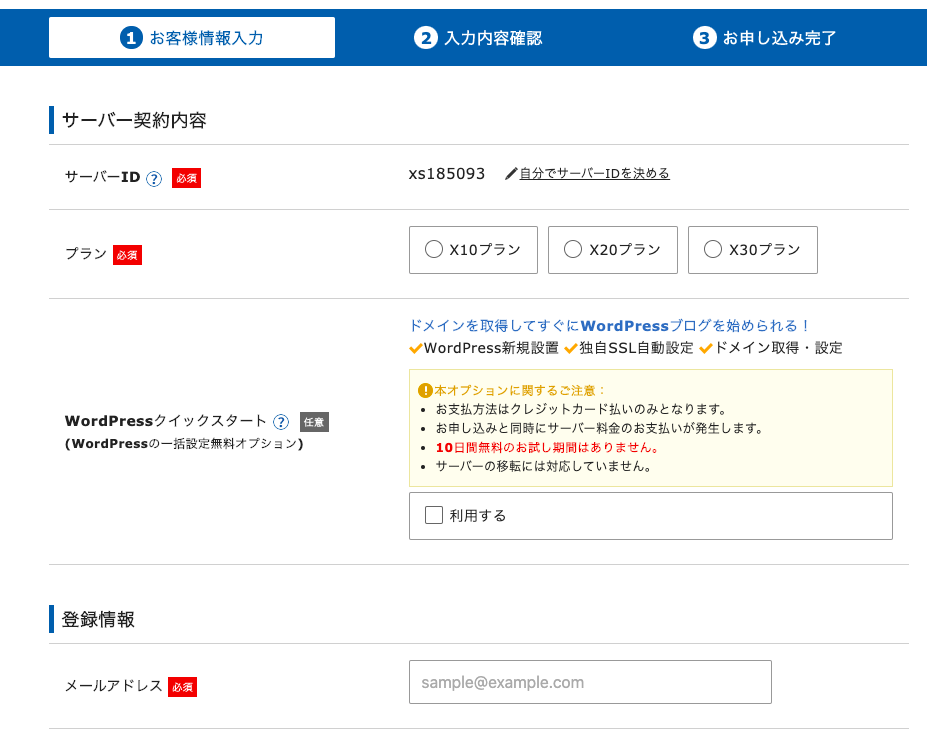Select the X30プラン radio button
927x737 pixels.
coord(711,249)
